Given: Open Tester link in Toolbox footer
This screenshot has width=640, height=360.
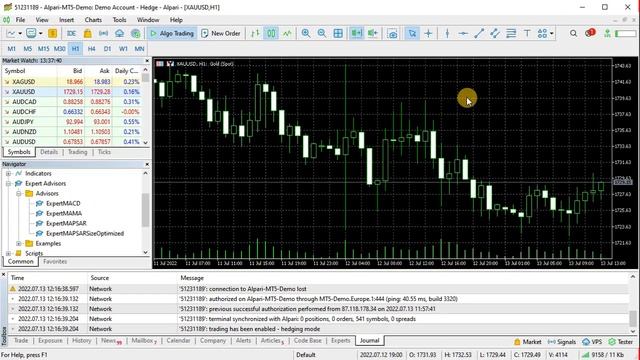Looking at the screenshot, I should (x=620, y=342).
